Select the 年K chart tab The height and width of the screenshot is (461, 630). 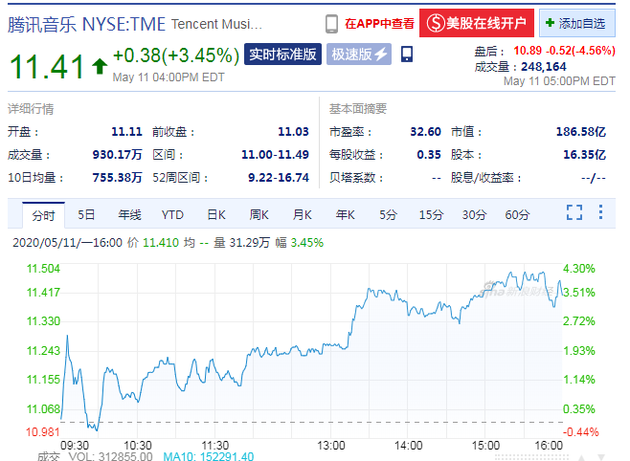point(345,215)
